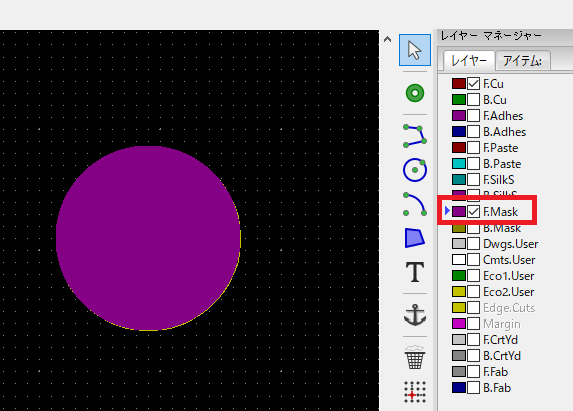Select the F.SilkS layer name
Screen dimensions: 573x411
[x=498, y=180]
